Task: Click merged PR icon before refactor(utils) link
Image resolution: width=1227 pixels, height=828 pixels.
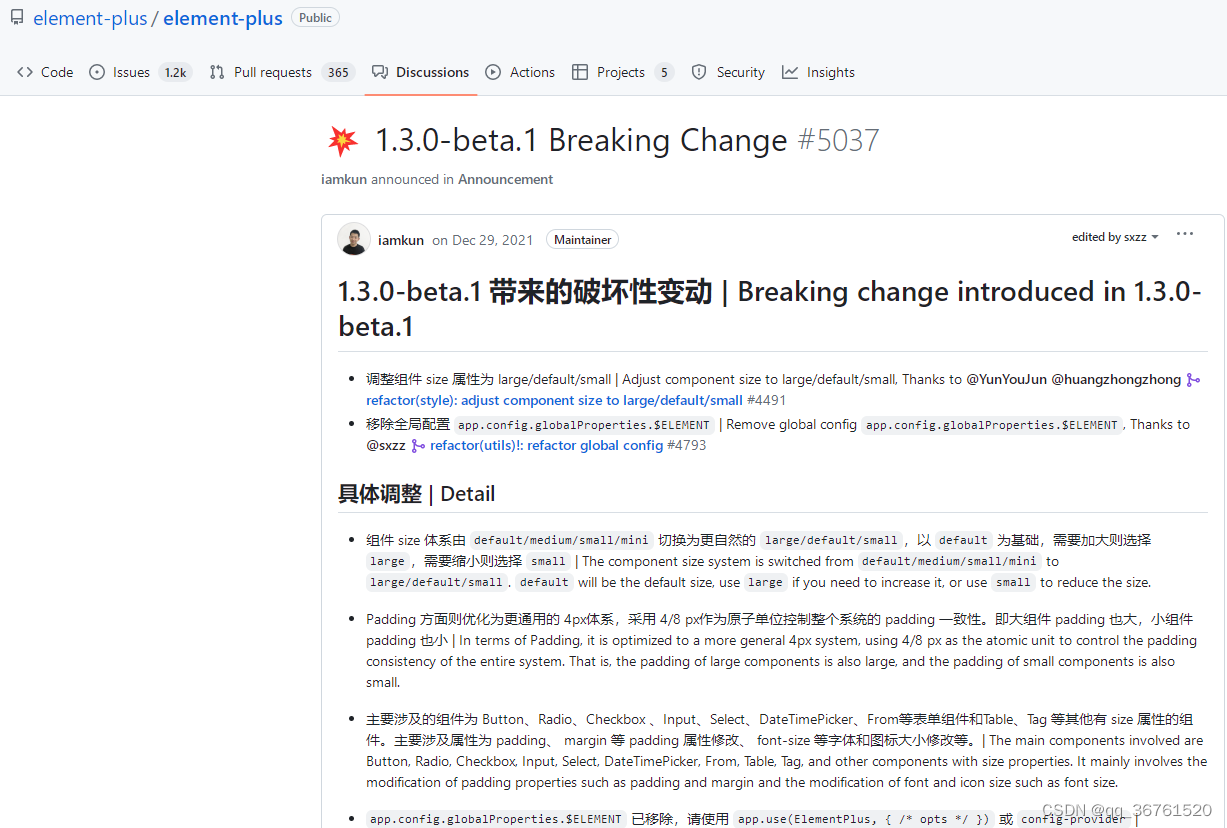Action: point(418,446)
